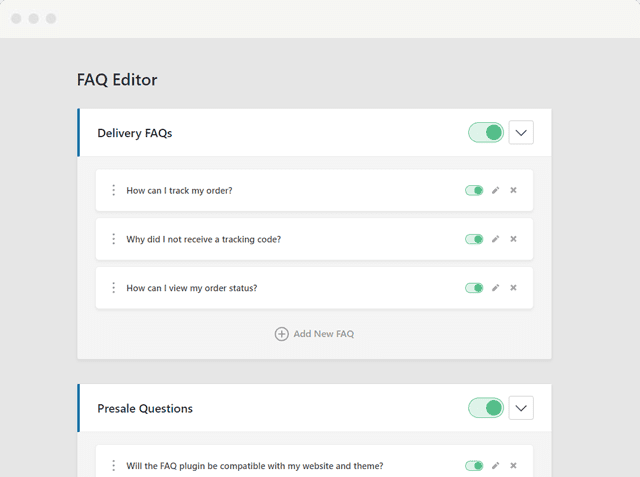The image size is (640, 477).
Task: Remove the 'Why did I not receive a tracking code?' FAQ
Action: [x=513, y=239]
